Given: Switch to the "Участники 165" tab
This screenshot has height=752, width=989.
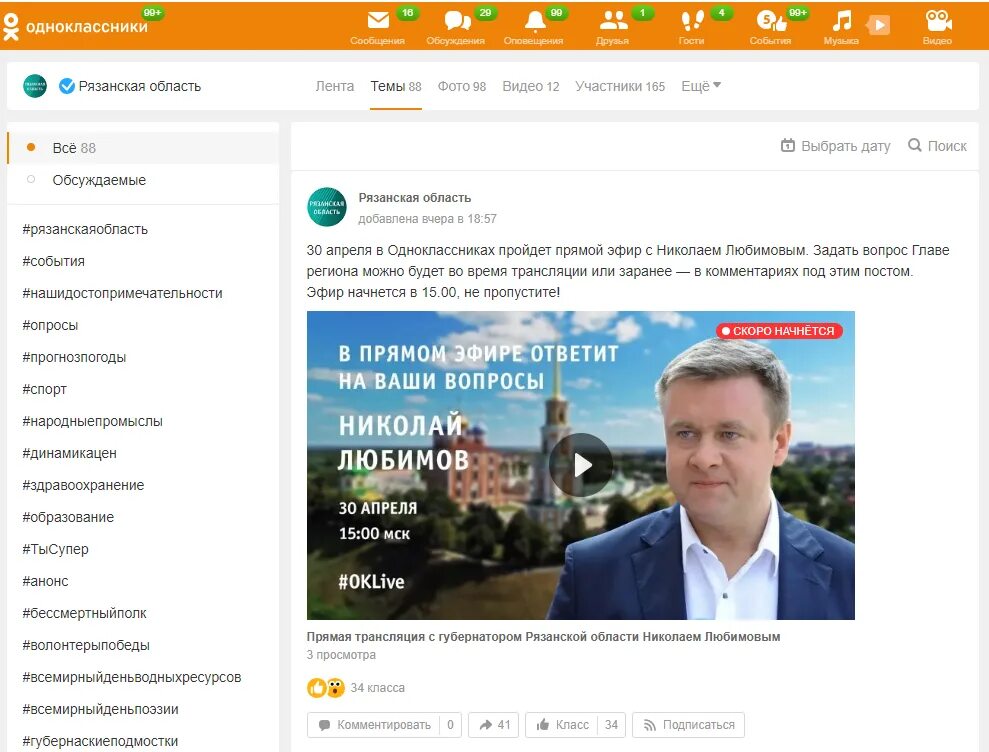Looking at the screenshot, I should point(619,86).
